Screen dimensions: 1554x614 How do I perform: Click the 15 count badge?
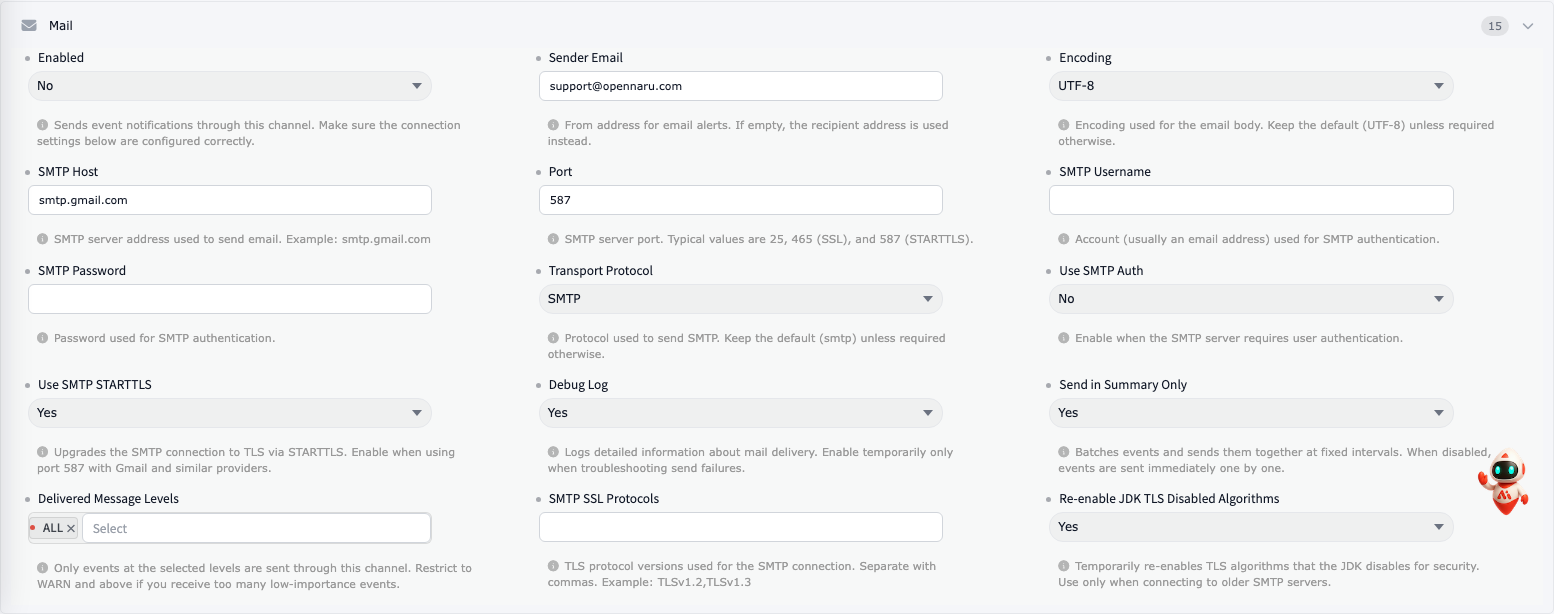coord(1495,26)
